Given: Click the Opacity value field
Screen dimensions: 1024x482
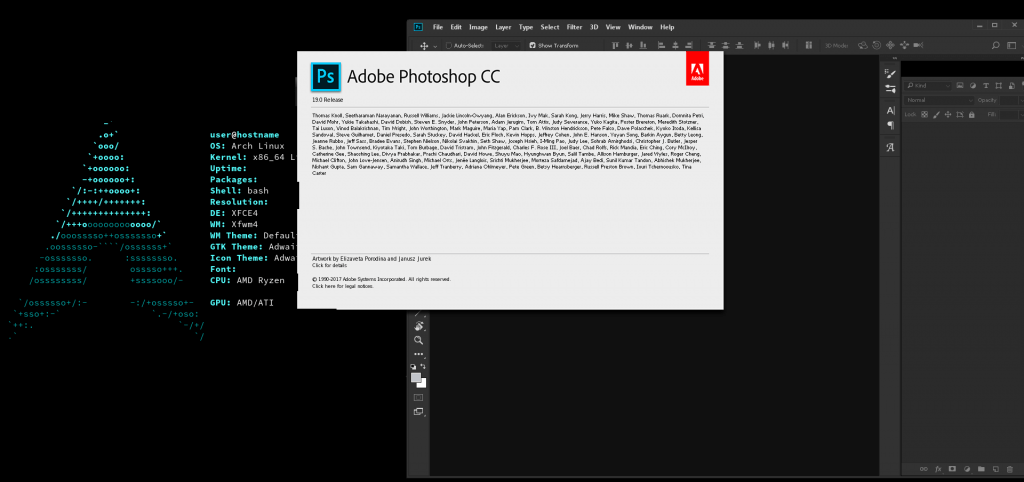Looking at the screenshot, I should click(1008, 101).
